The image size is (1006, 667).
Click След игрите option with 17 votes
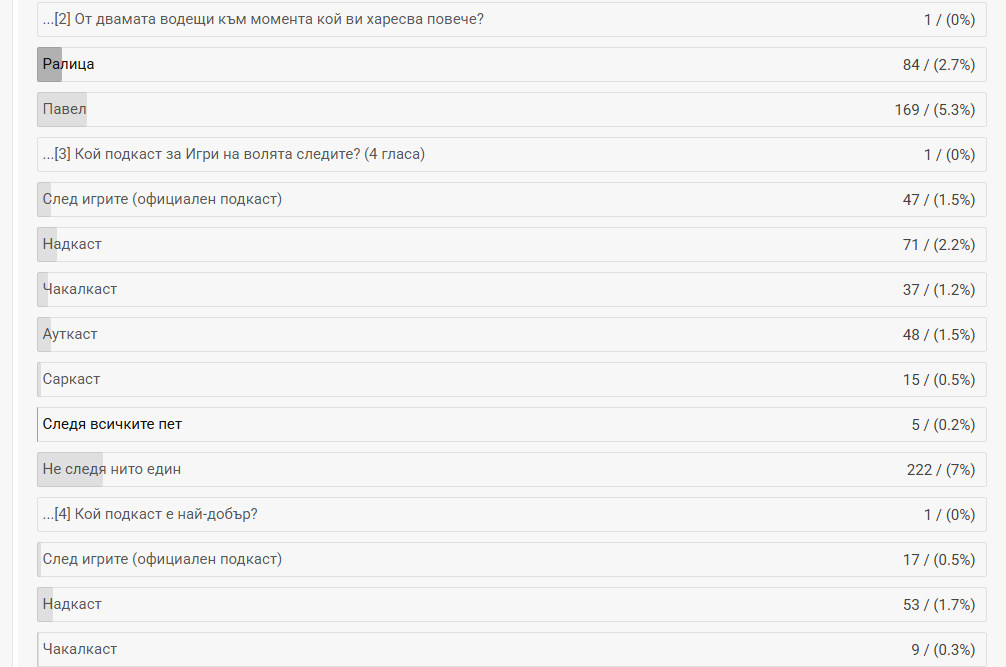162,559
